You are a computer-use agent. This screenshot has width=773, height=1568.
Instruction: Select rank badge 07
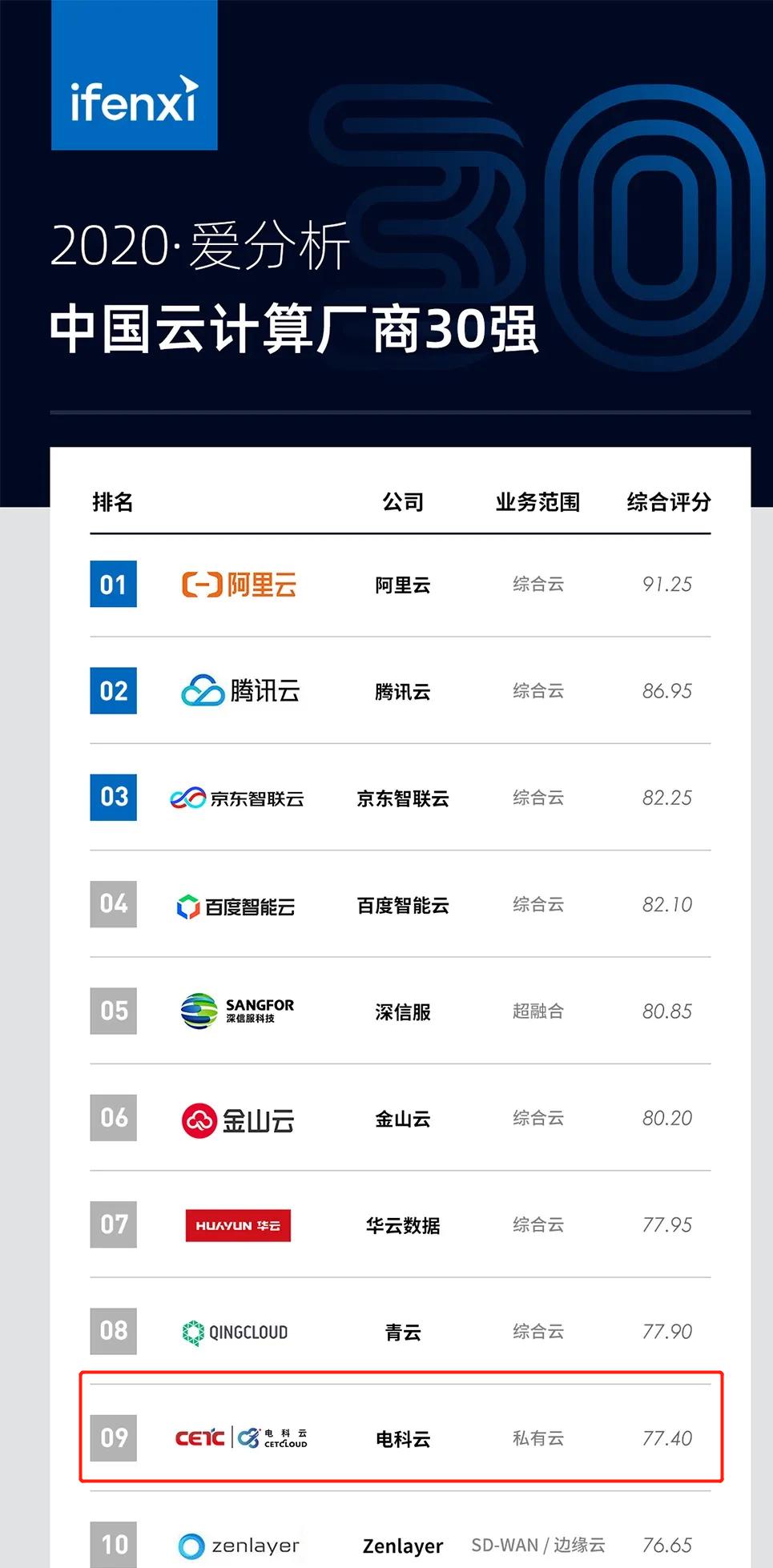(x=113, y=1224)
